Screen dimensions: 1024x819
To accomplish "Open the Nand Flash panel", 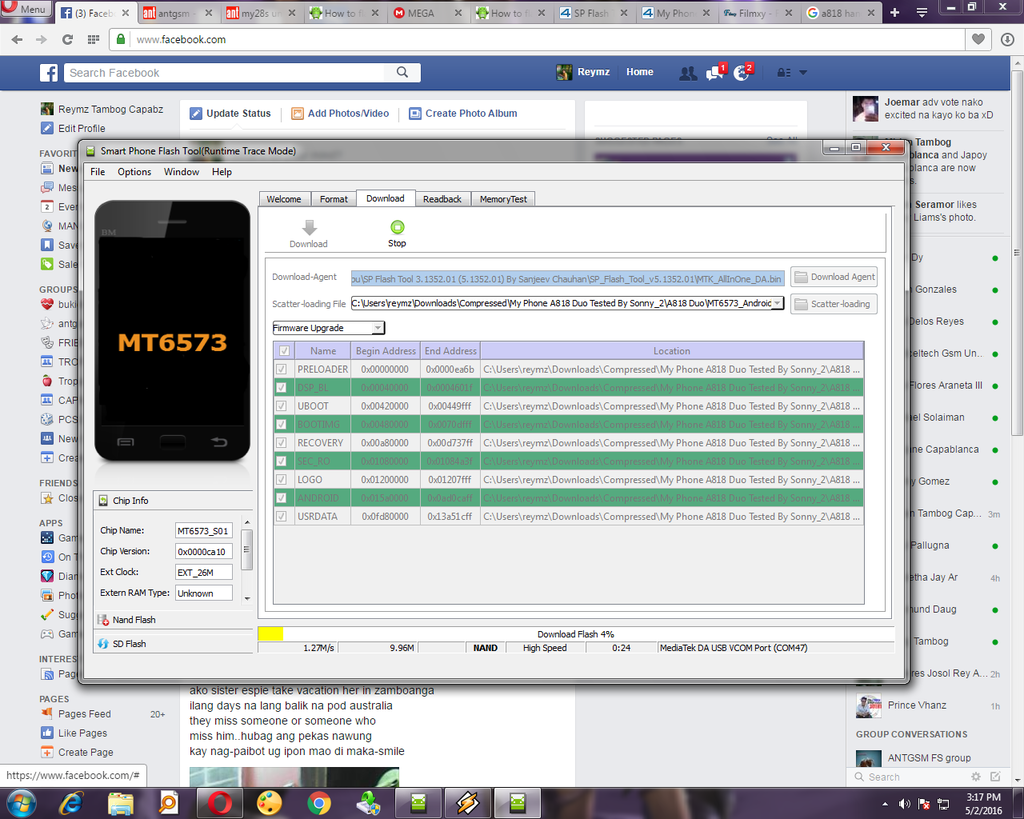I will tap(134, 620).
